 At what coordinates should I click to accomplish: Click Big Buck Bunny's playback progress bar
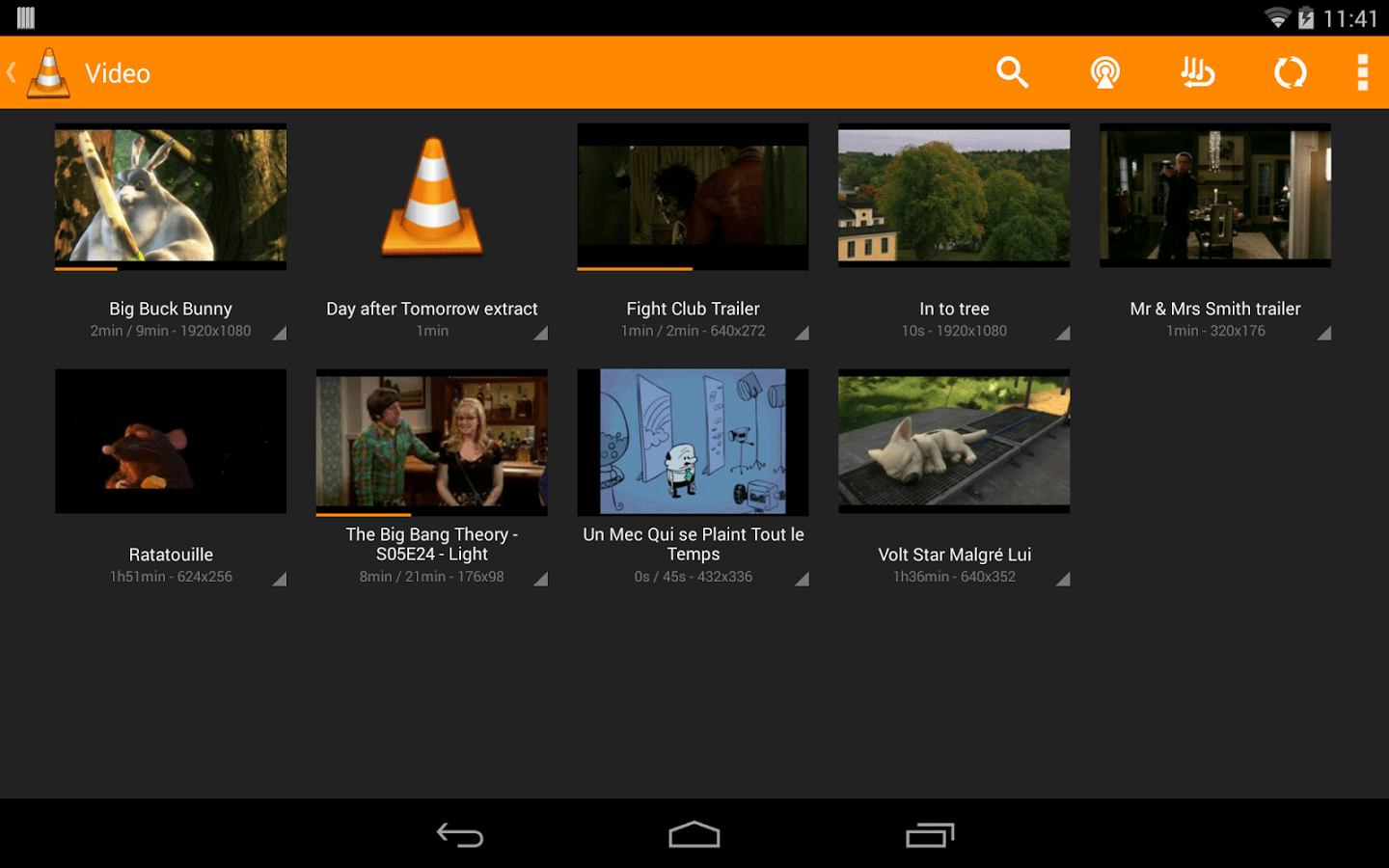pyautogui.click(x=170, y=267)
